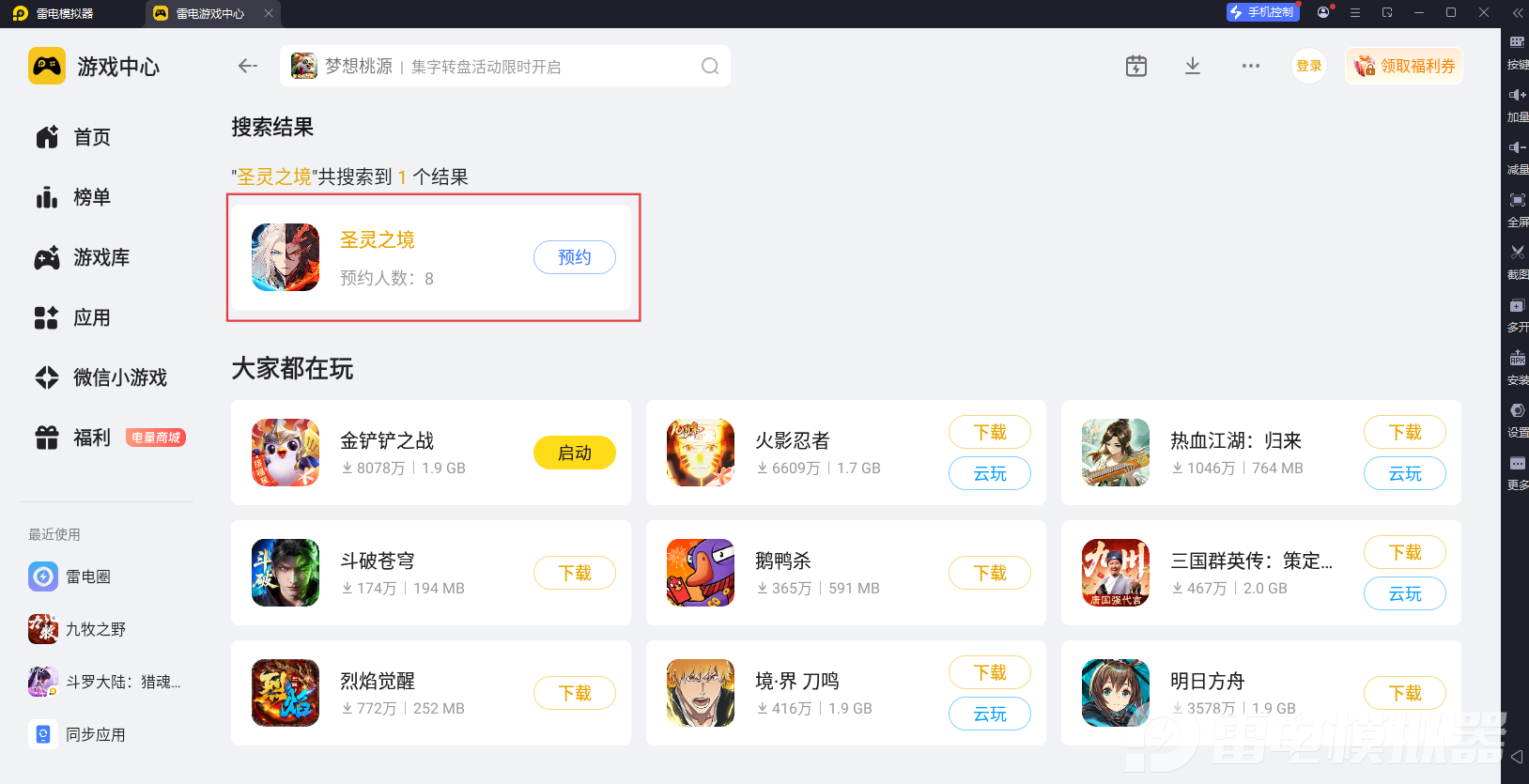Screen dimensions: 1529x784
Task: Open the calendar check-in icon
Action: tap(1136, 66)
